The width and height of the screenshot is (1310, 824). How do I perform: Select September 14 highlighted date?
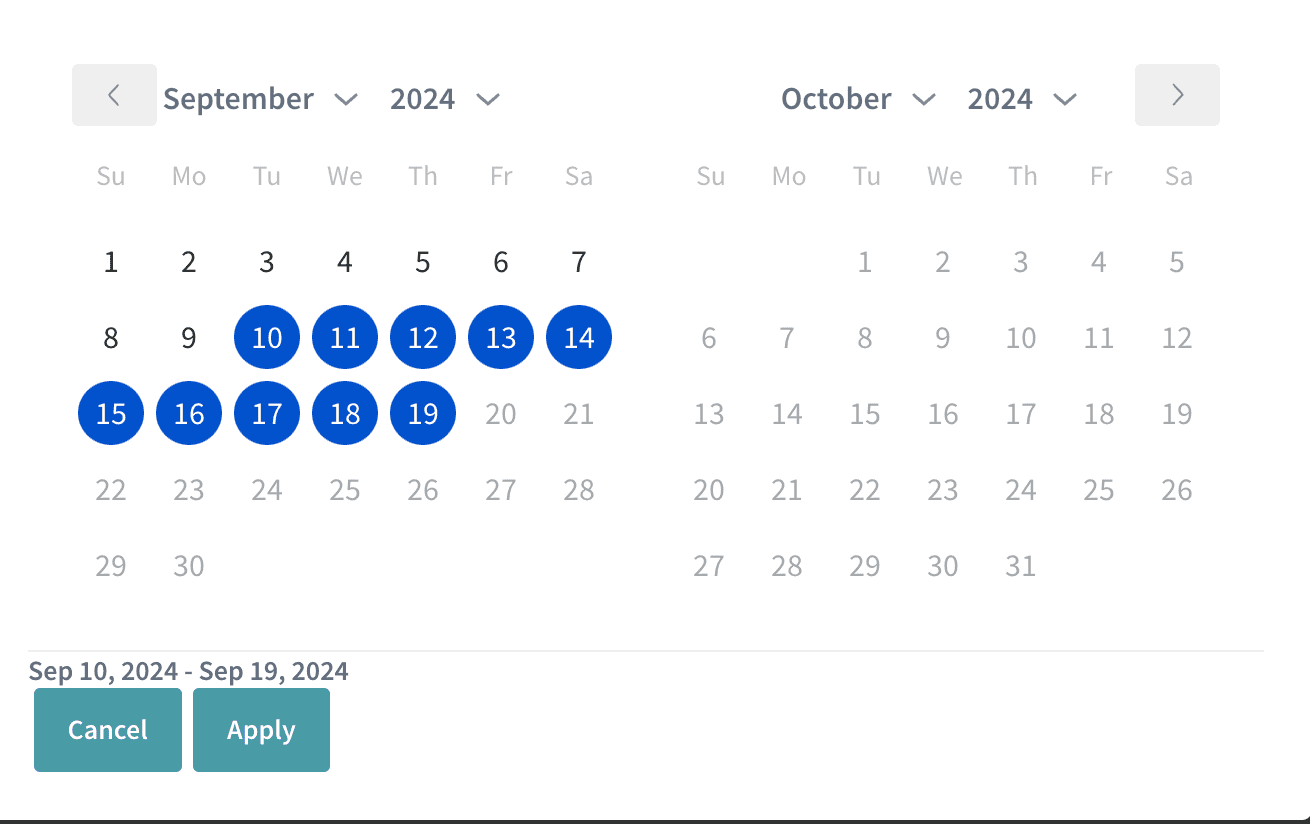point(579,338)
